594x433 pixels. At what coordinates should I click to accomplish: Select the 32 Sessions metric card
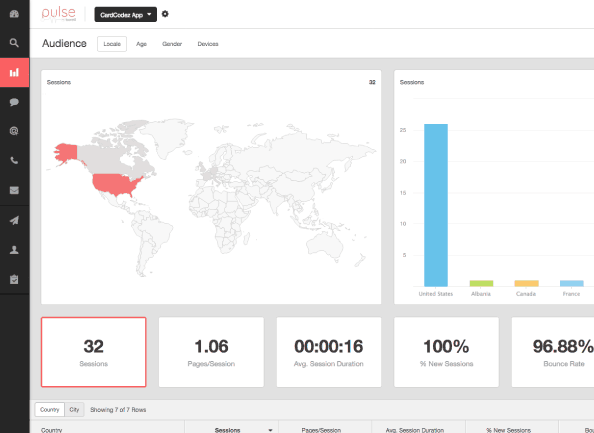[x=94, y=352]
